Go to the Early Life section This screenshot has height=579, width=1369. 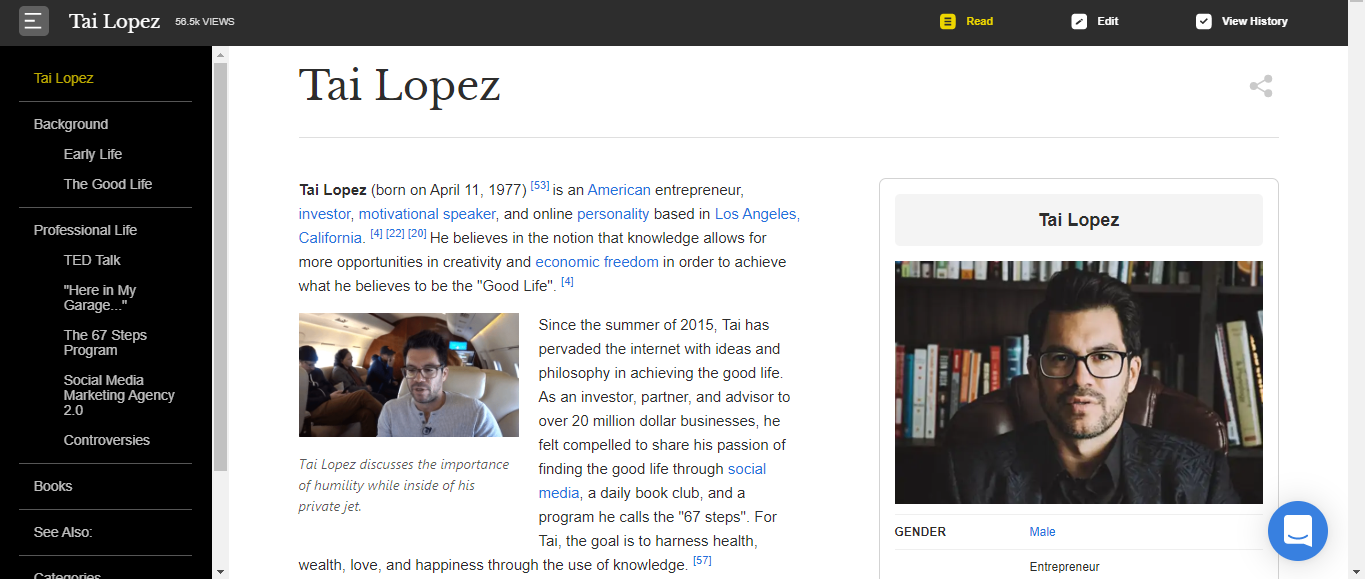[92, 153]
